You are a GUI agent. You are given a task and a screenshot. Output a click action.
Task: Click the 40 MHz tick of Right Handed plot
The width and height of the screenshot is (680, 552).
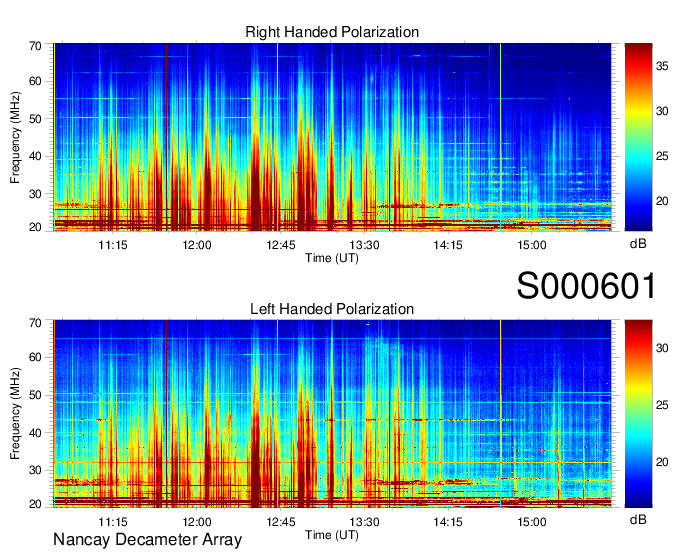pos(35,156)
